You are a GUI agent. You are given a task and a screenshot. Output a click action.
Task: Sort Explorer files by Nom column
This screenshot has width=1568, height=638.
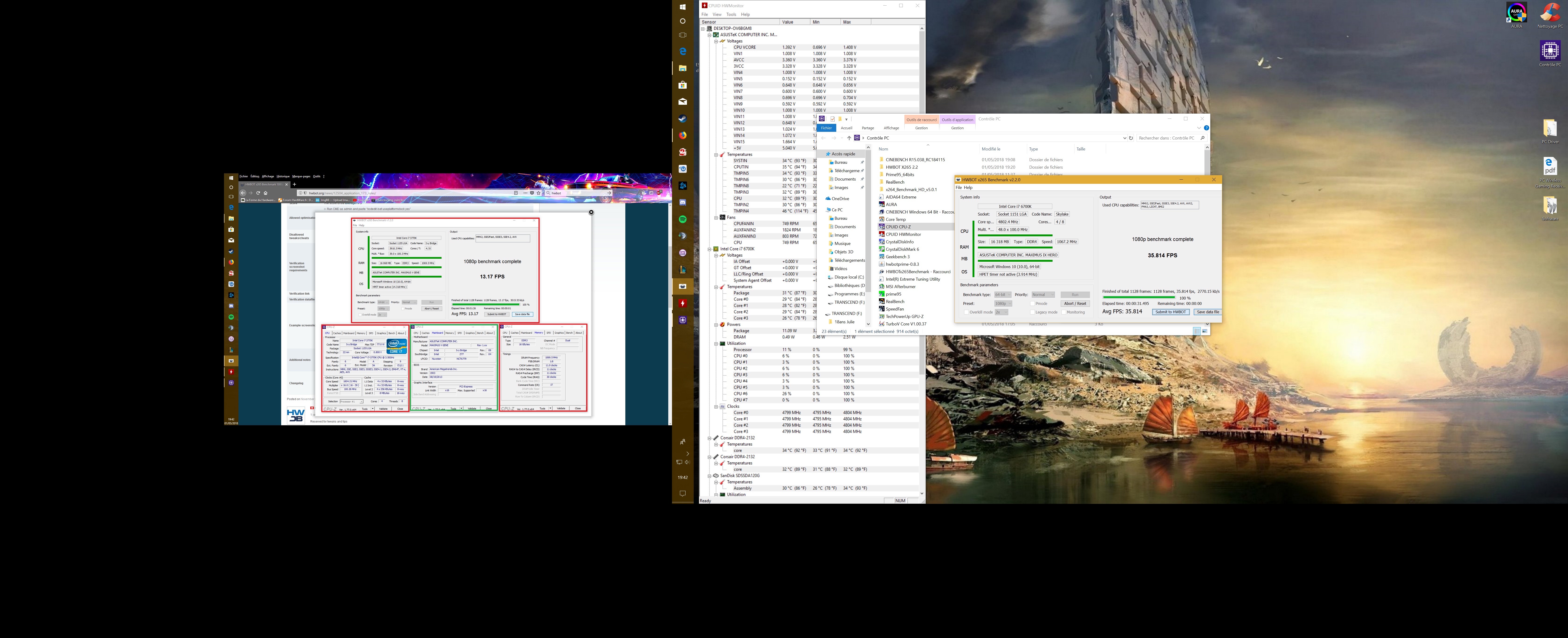tap(883, 149)
